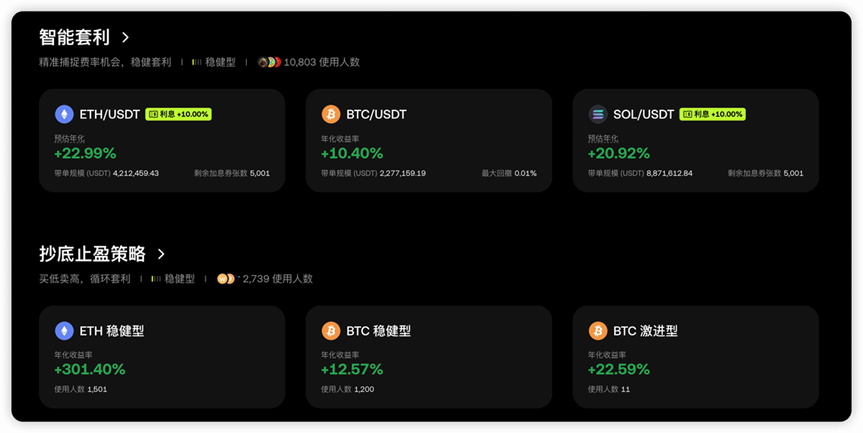The height and width of the screenshot is (433, 863).
Task: Click the ETH icon on ETH/USDT card
Action: tap(64, 114)
